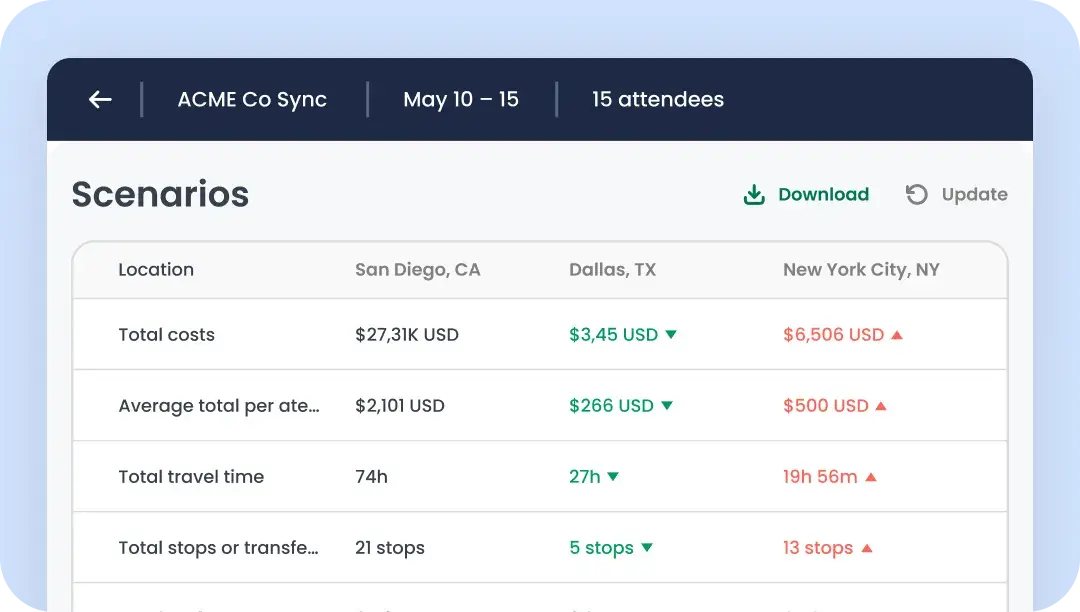This screenshot has height=612, width=1080.
Task: Click the 19h 56m travel time value
Action: 820,477
